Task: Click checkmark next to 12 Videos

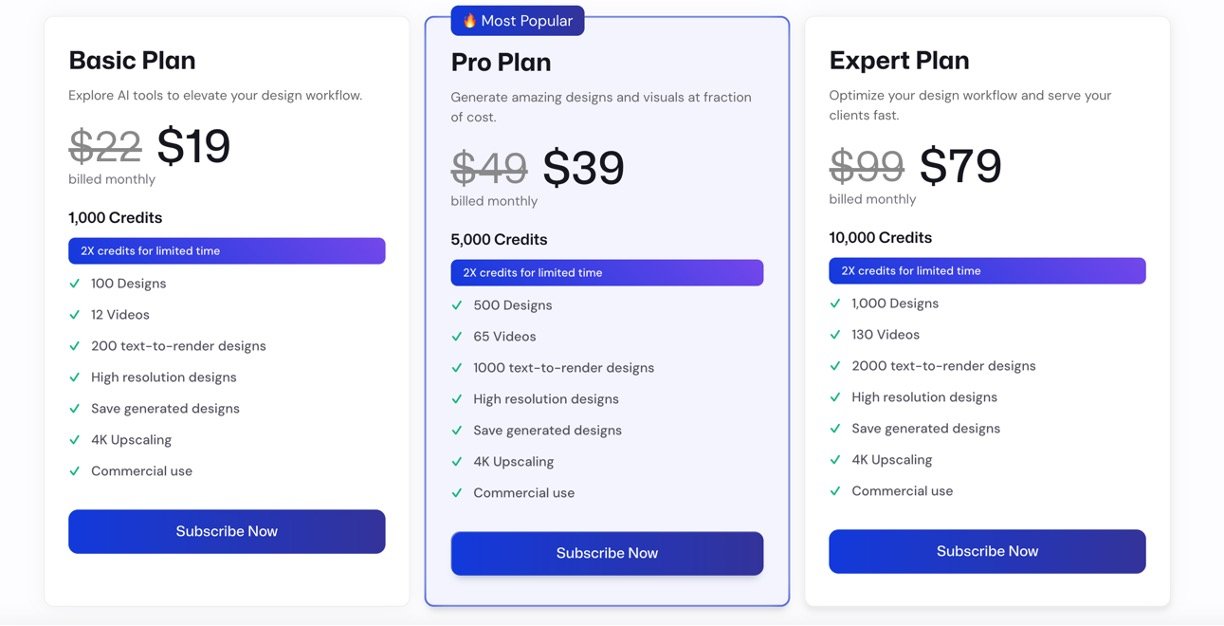Action: [x=74, y=314]
